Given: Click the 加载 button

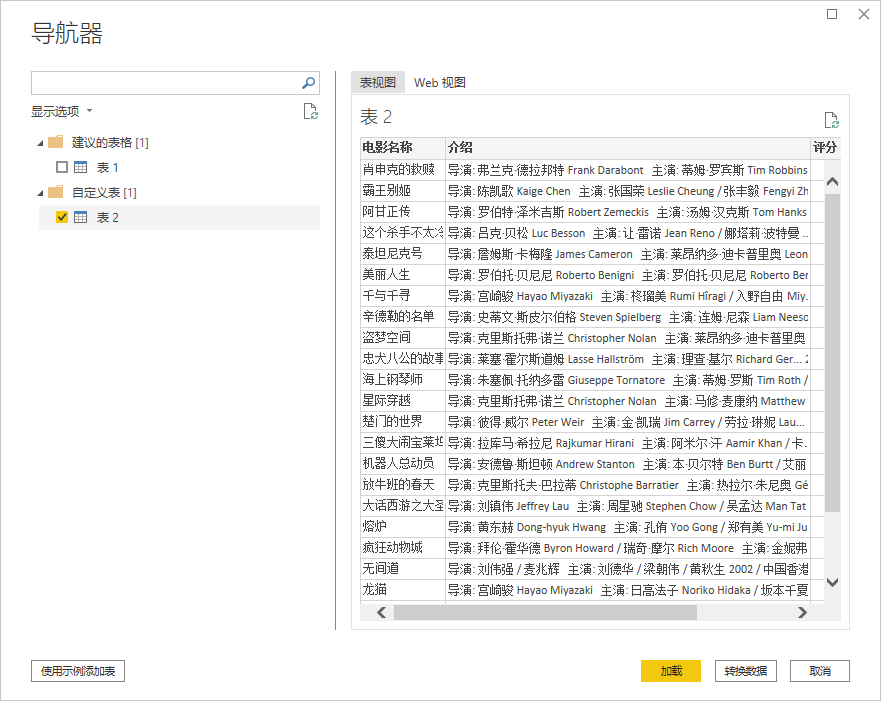Looking at the screenshot, I should [670, 671].
